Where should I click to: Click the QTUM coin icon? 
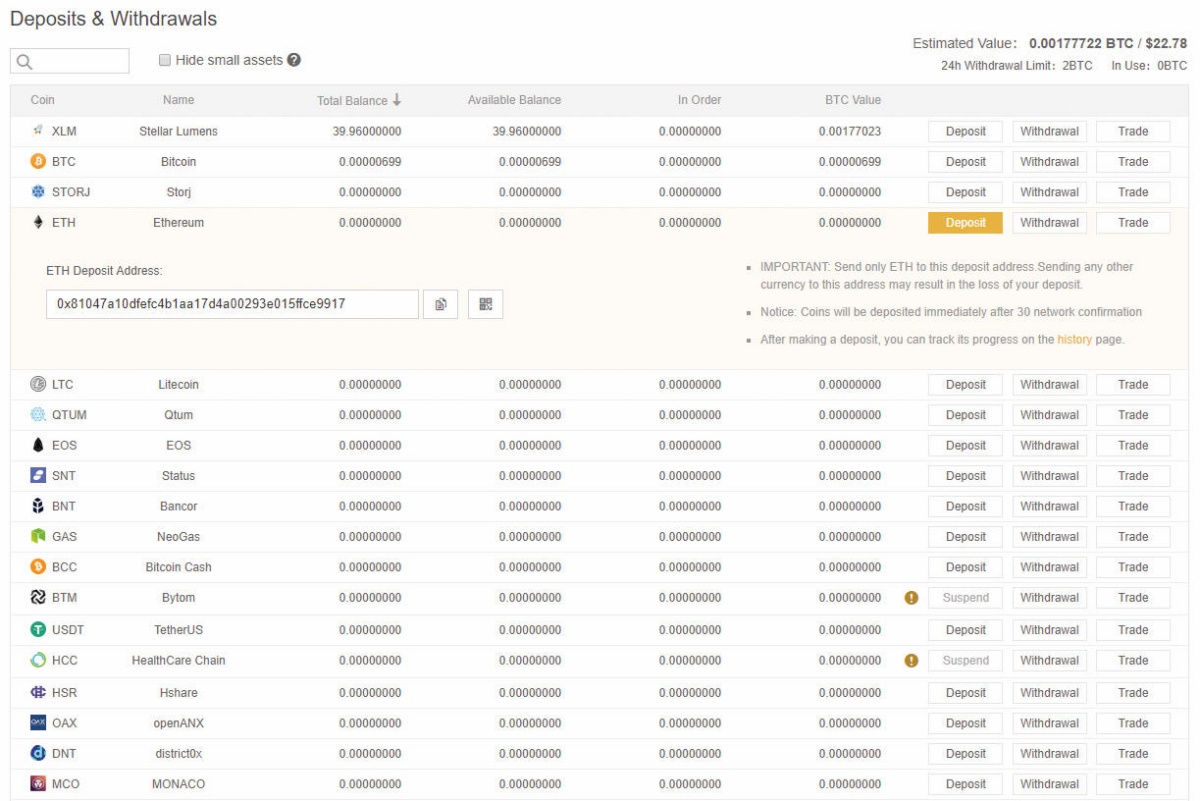point(38,415)
